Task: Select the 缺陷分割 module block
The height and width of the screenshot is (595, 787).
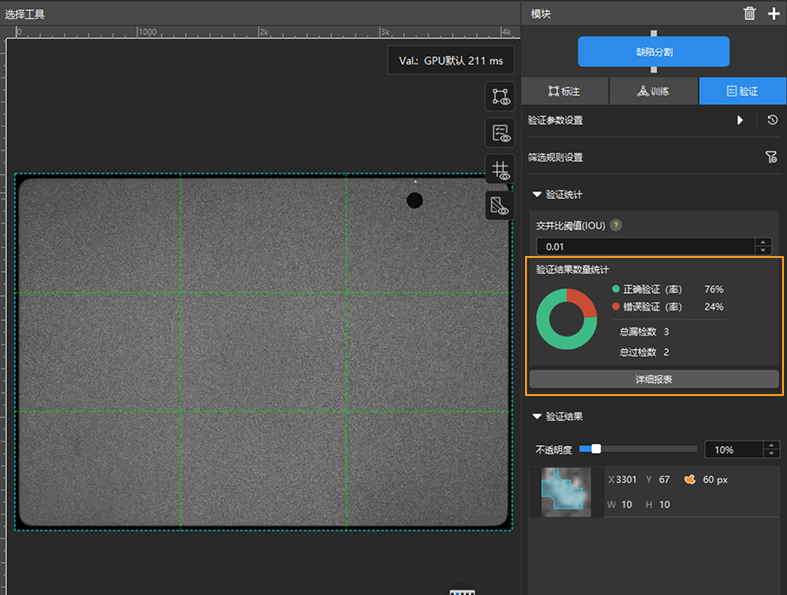Action: pyautogui.click(x=653, y=51)
